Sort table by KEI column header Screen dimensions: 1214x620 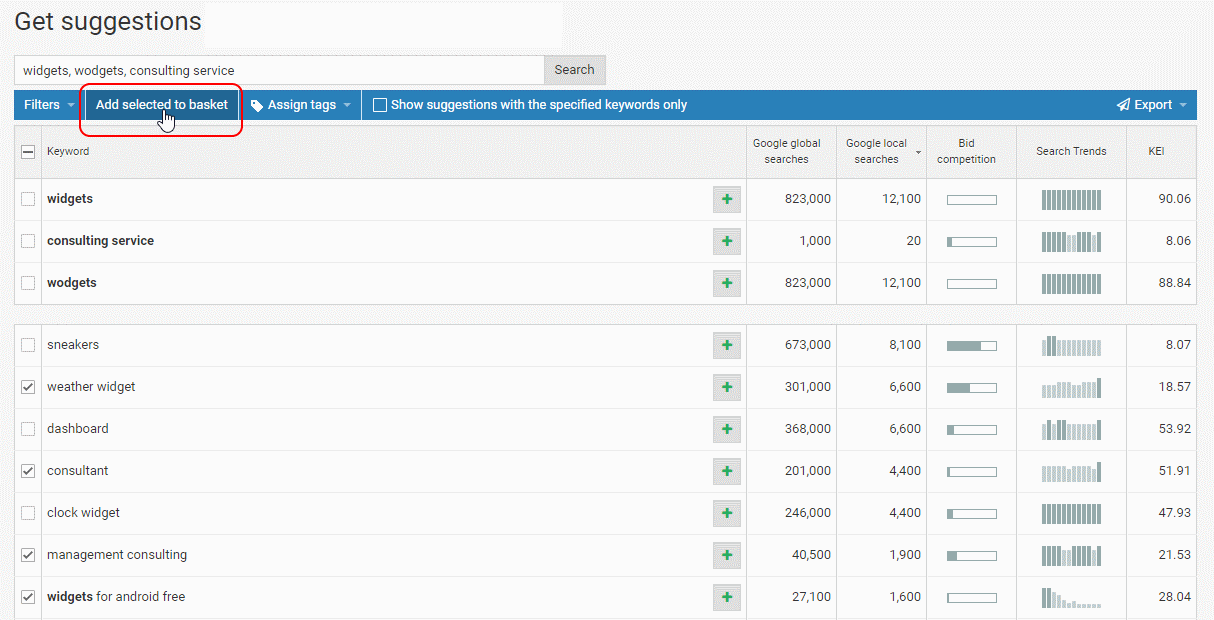pos(1156,152)
